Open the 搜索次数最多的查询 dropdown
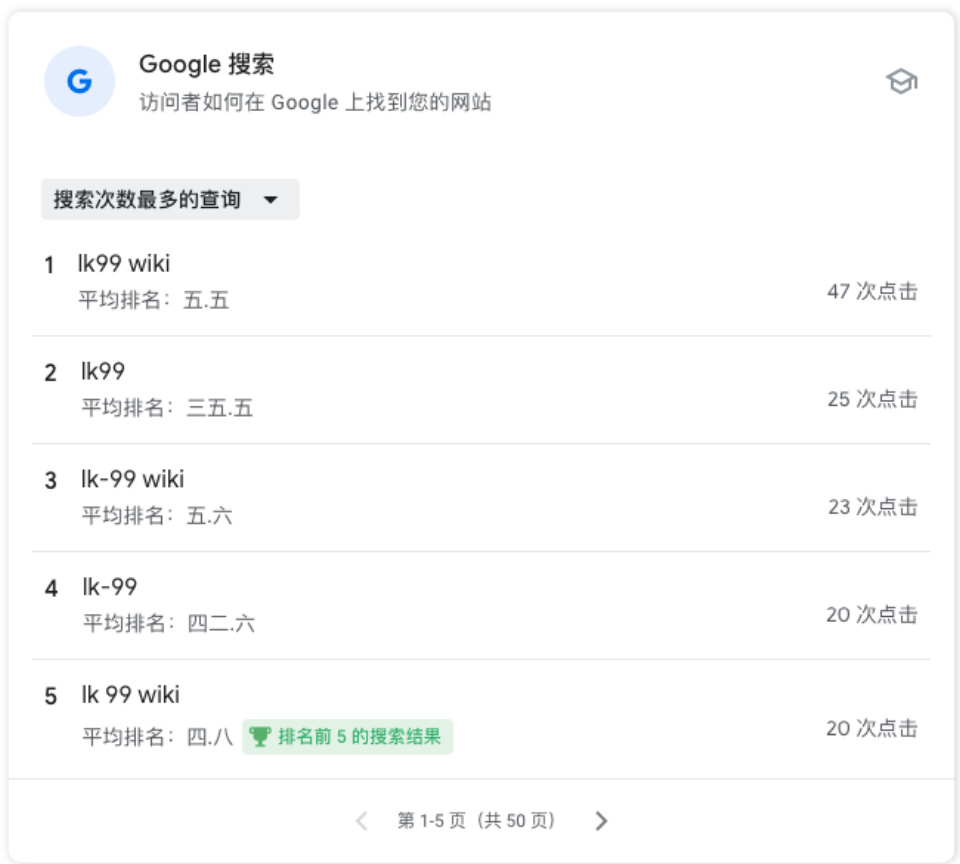 pos(170,200)
